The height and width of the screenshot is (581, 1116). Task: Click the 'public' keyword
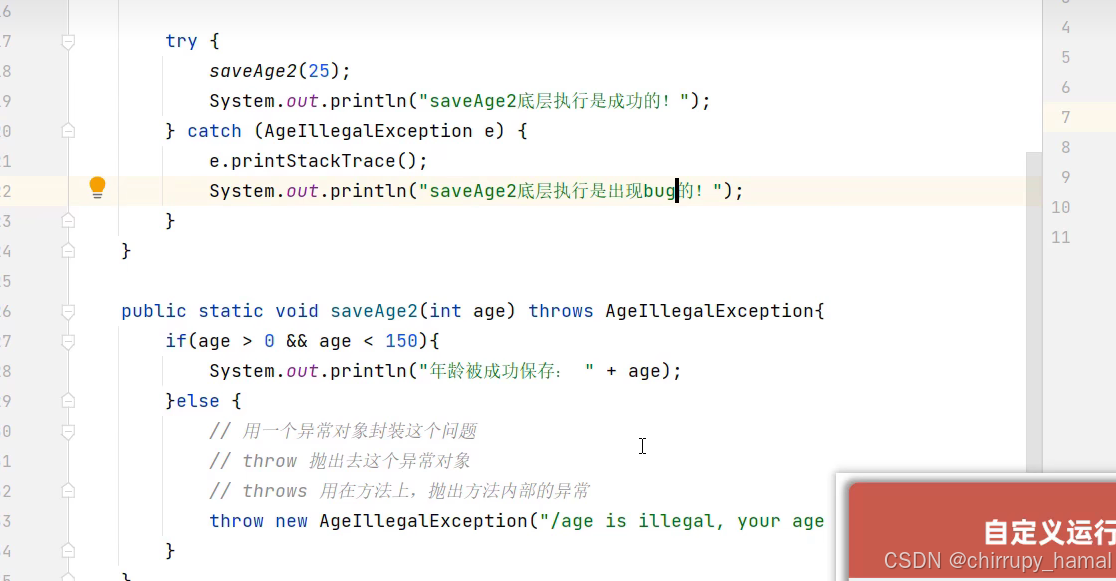coord(154,311)
